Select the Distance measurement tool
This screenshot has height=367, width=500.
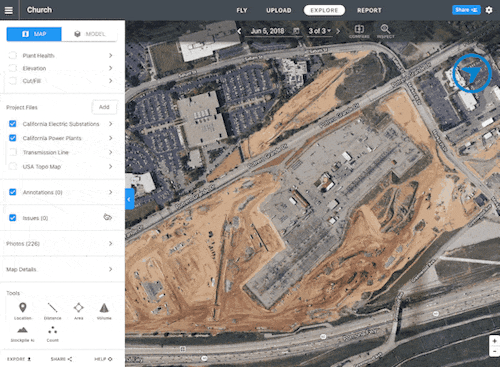pos(52,311)
